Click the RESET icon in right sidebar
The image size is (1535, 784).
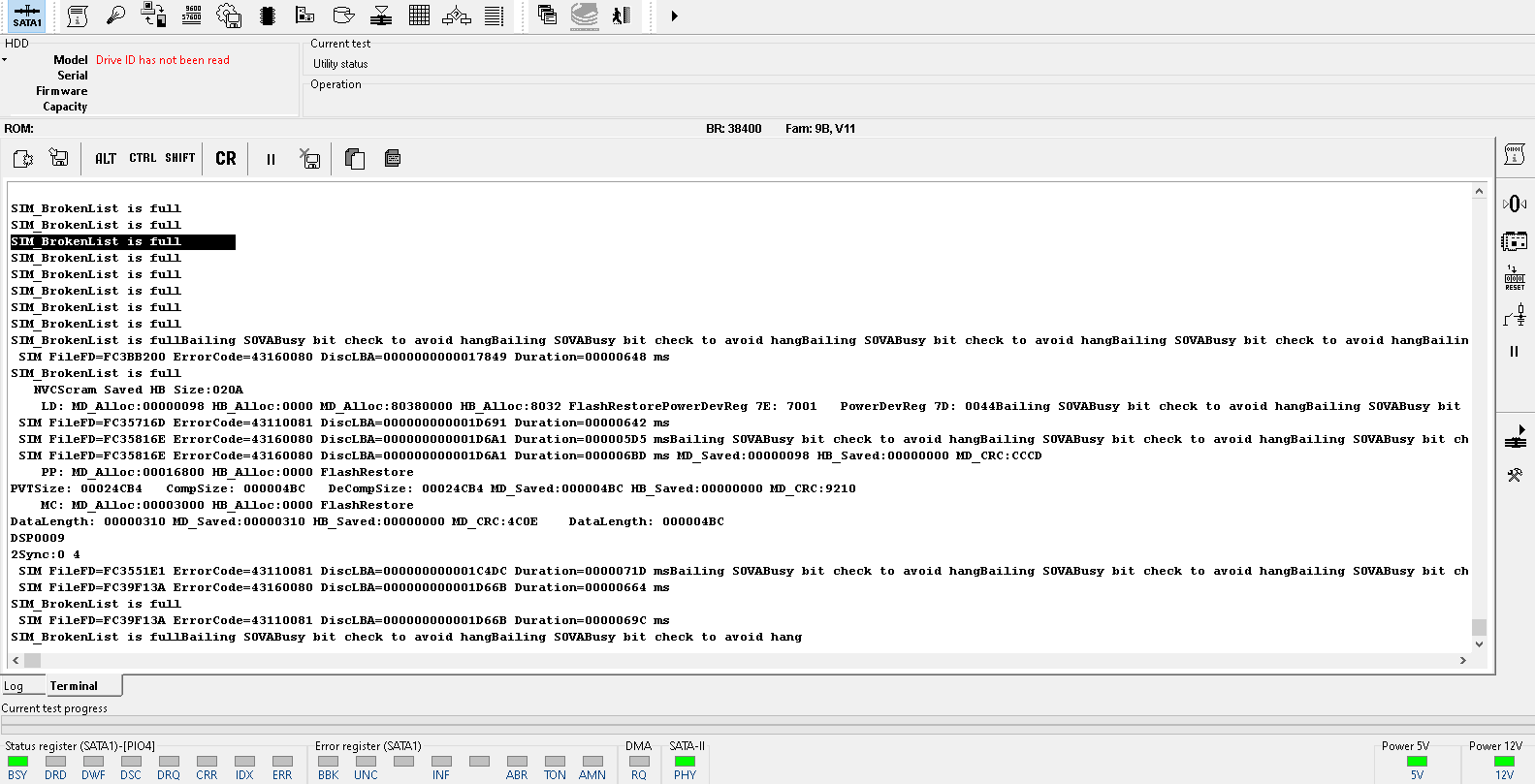tap(1515, 278)
